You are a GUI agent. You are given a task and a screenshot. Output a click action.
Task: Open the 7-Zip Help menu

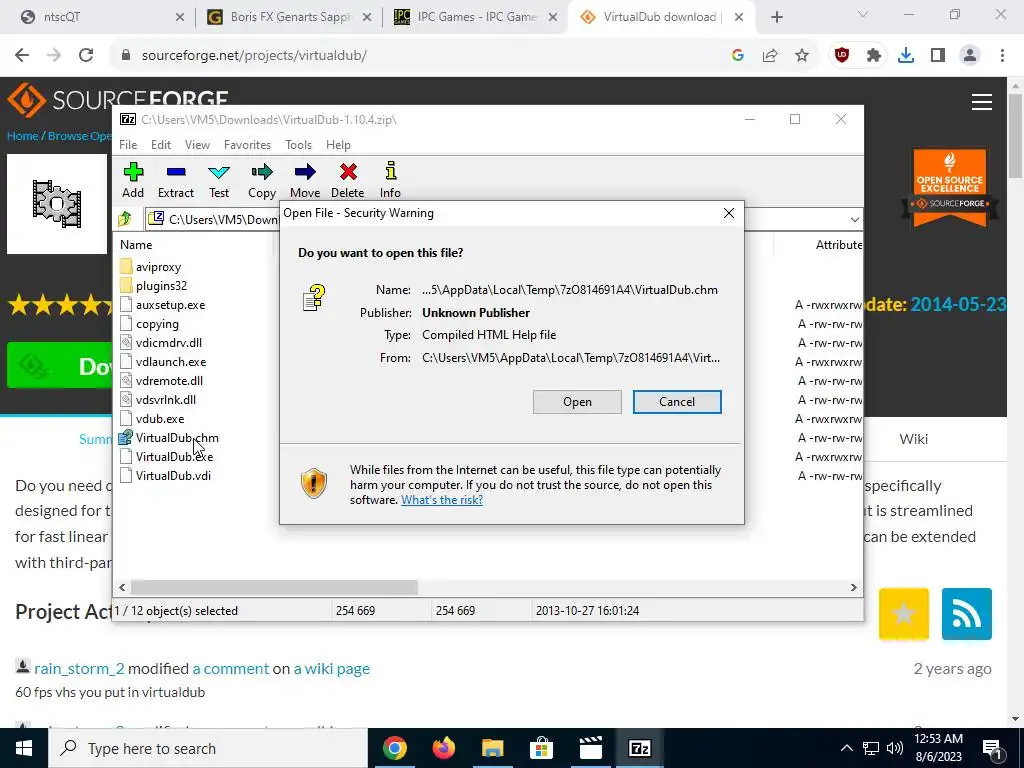[338, 145]
